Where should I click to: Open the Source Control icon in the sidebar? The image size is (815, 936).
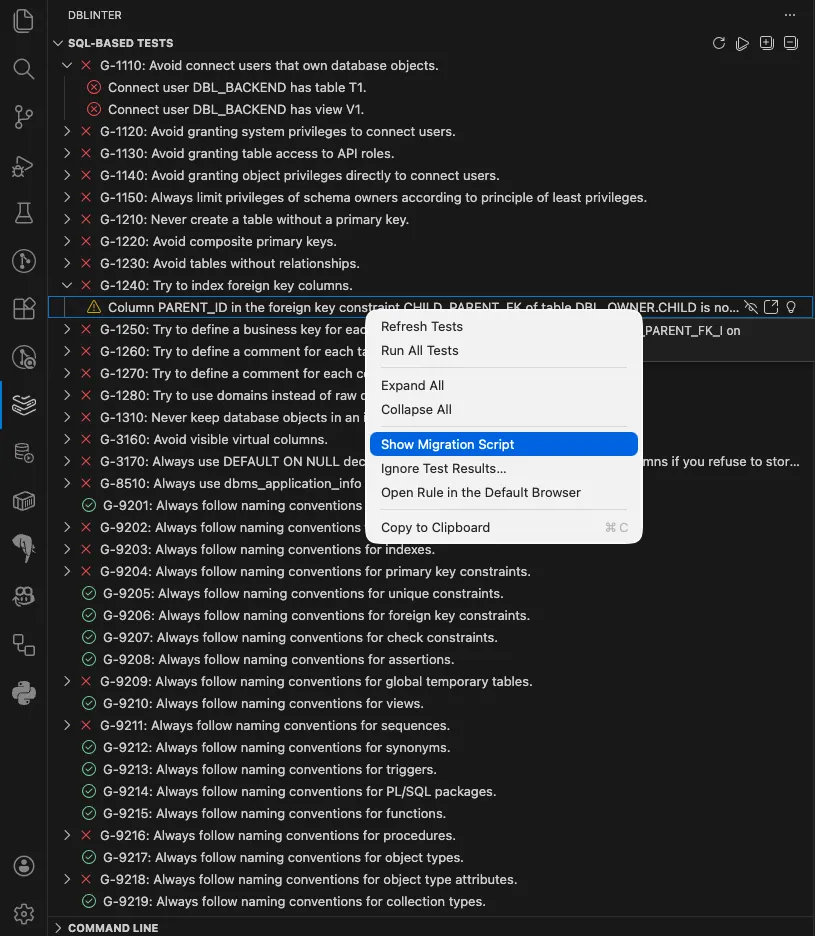[x=22, y=118]
